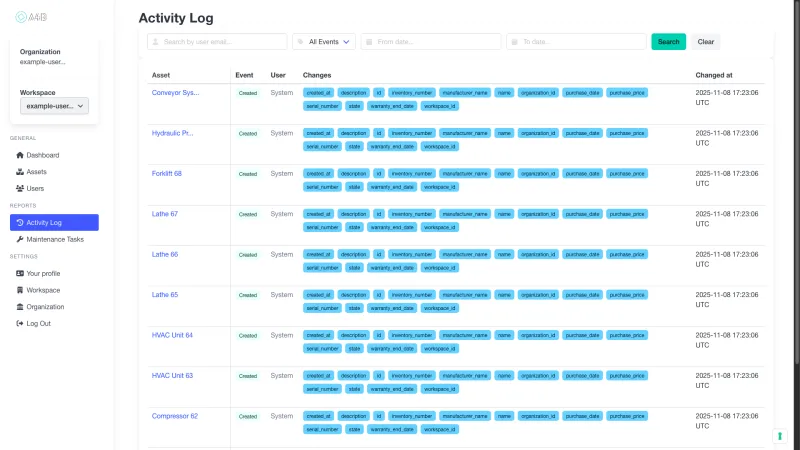
Task: Open the Hydraulic Pr... asset link
Action: coord(172,133)
